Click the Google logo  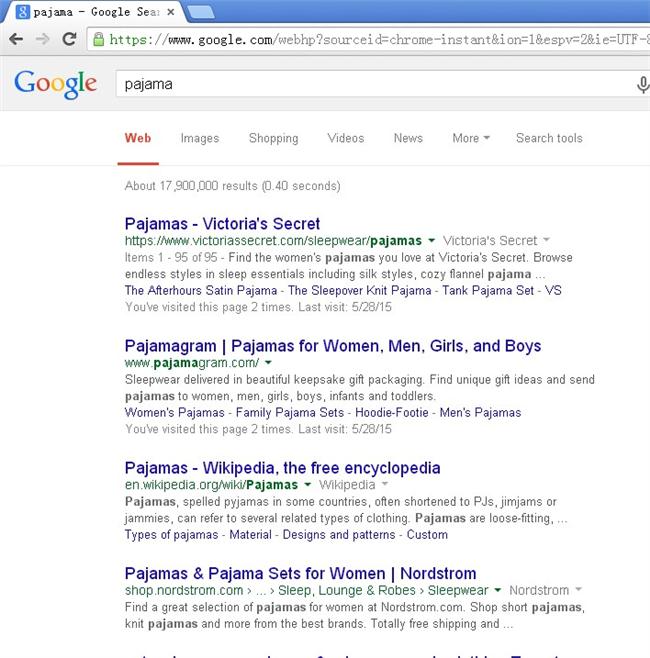(x=55, y=84)
